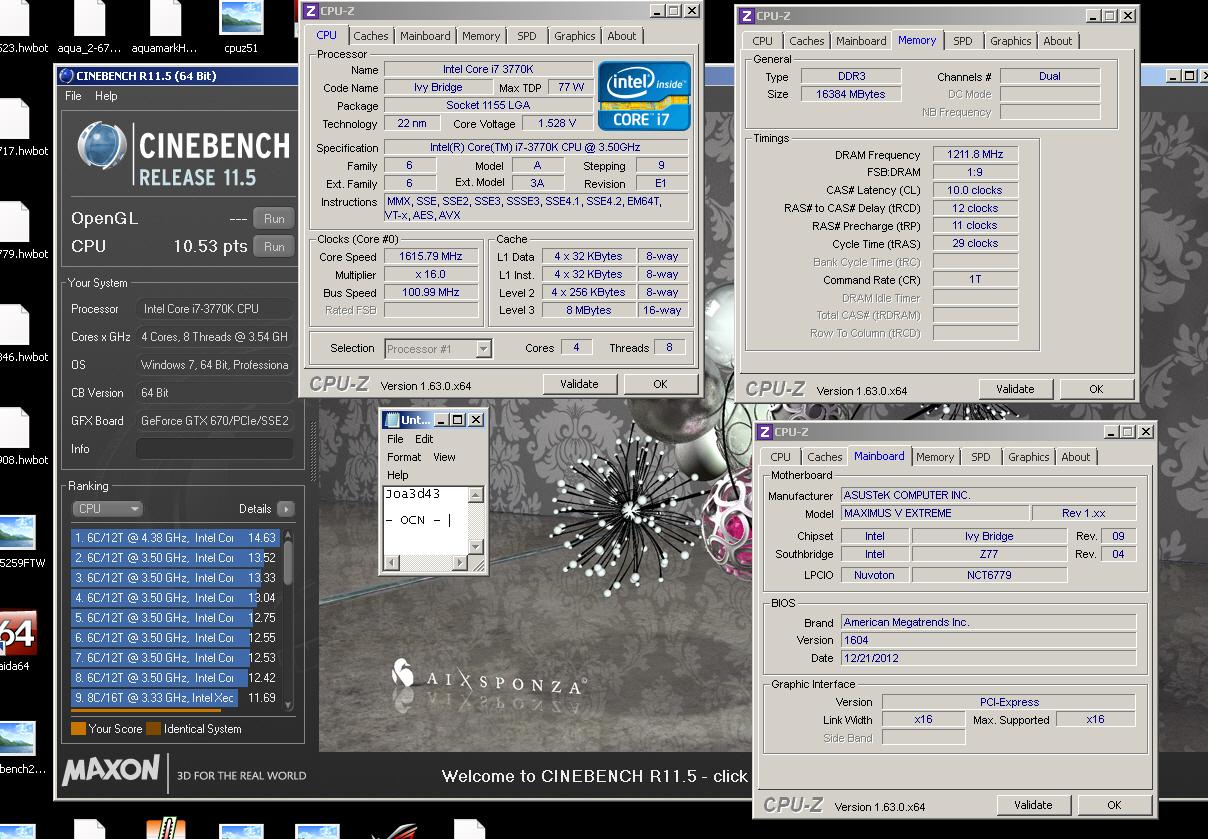Viewport: 1208px width, 839px height.
Task: Click the Cinebench title bar sphere icon
Action: click(x=66, y=76)
